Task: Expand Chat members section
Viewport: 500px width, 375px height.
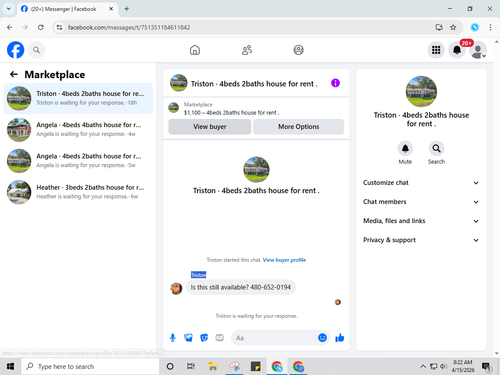Action: pos(421,202)
